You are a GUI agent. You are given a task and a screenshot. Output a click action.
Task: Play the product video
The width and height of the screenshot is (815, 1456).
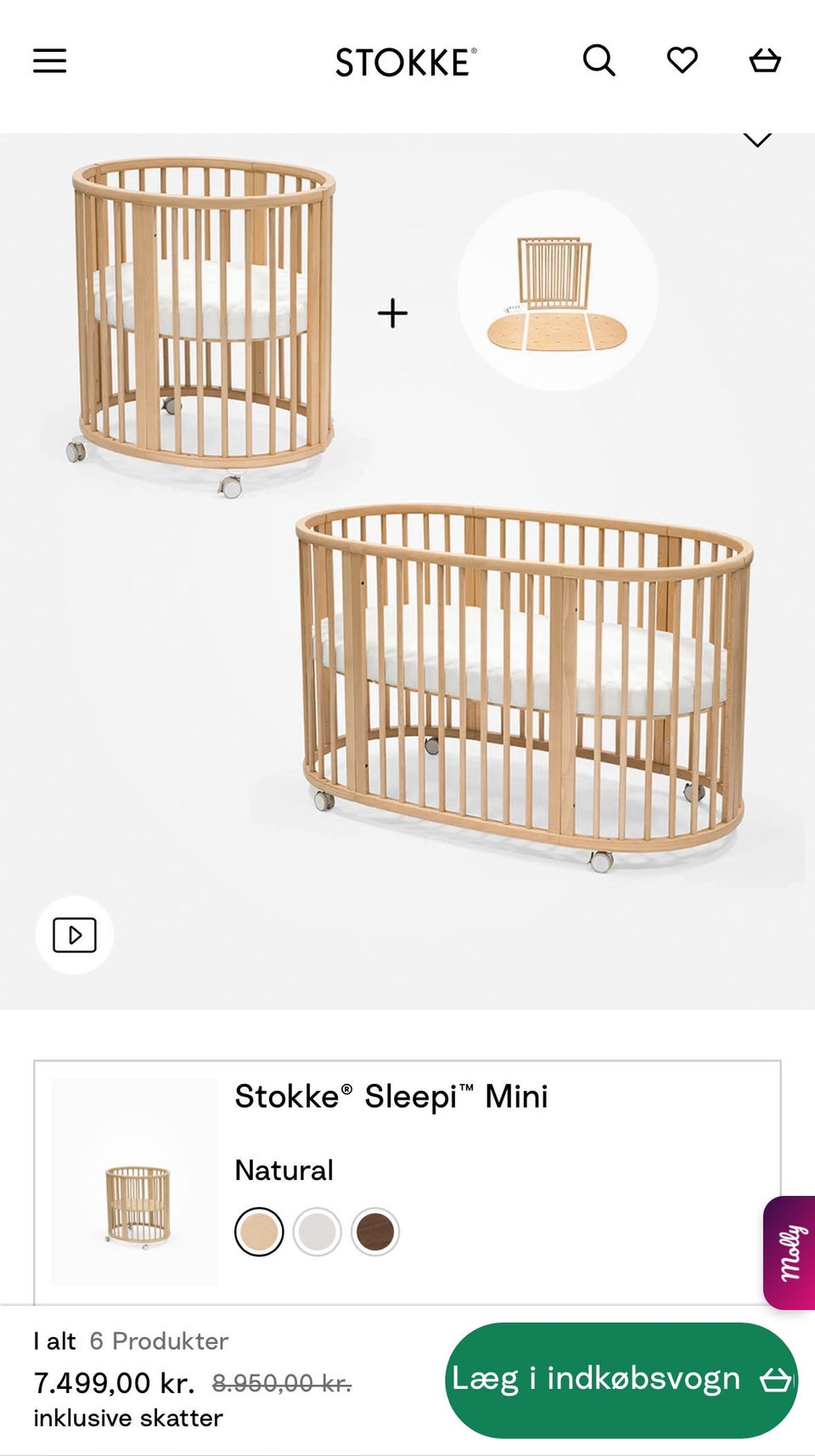coord(75,935)
